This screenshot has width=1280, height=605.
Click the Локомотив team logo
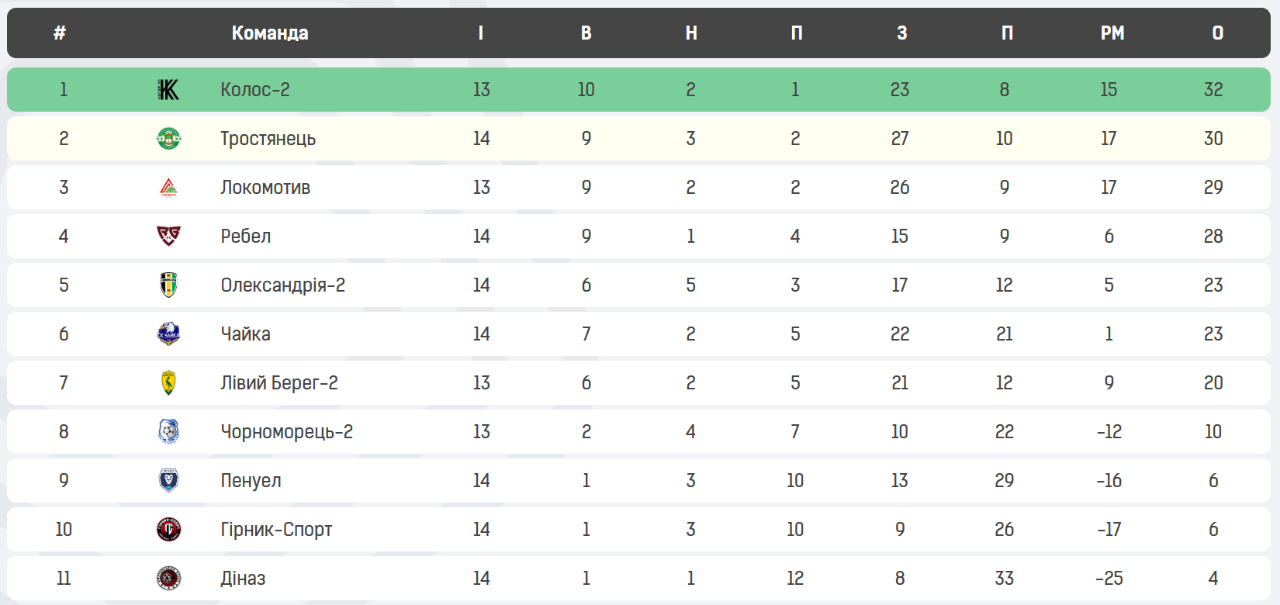click(x=168, y=188)
